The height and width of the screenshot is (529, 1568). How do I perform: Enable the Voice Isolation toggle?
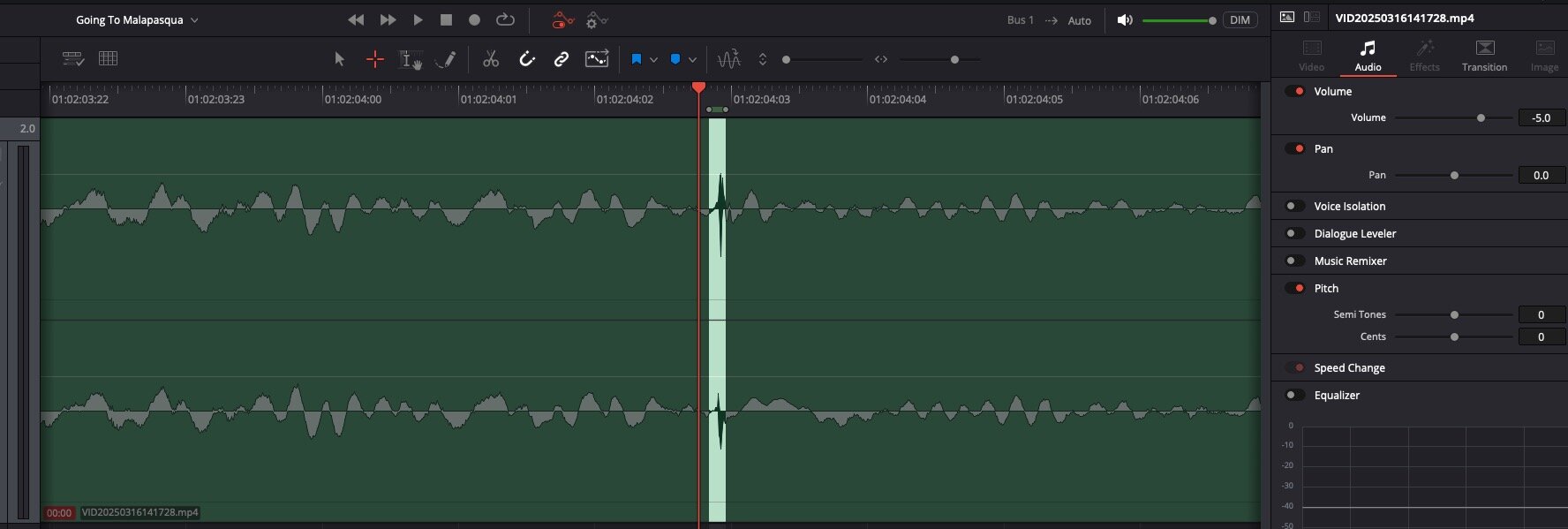coord(1295,206)
